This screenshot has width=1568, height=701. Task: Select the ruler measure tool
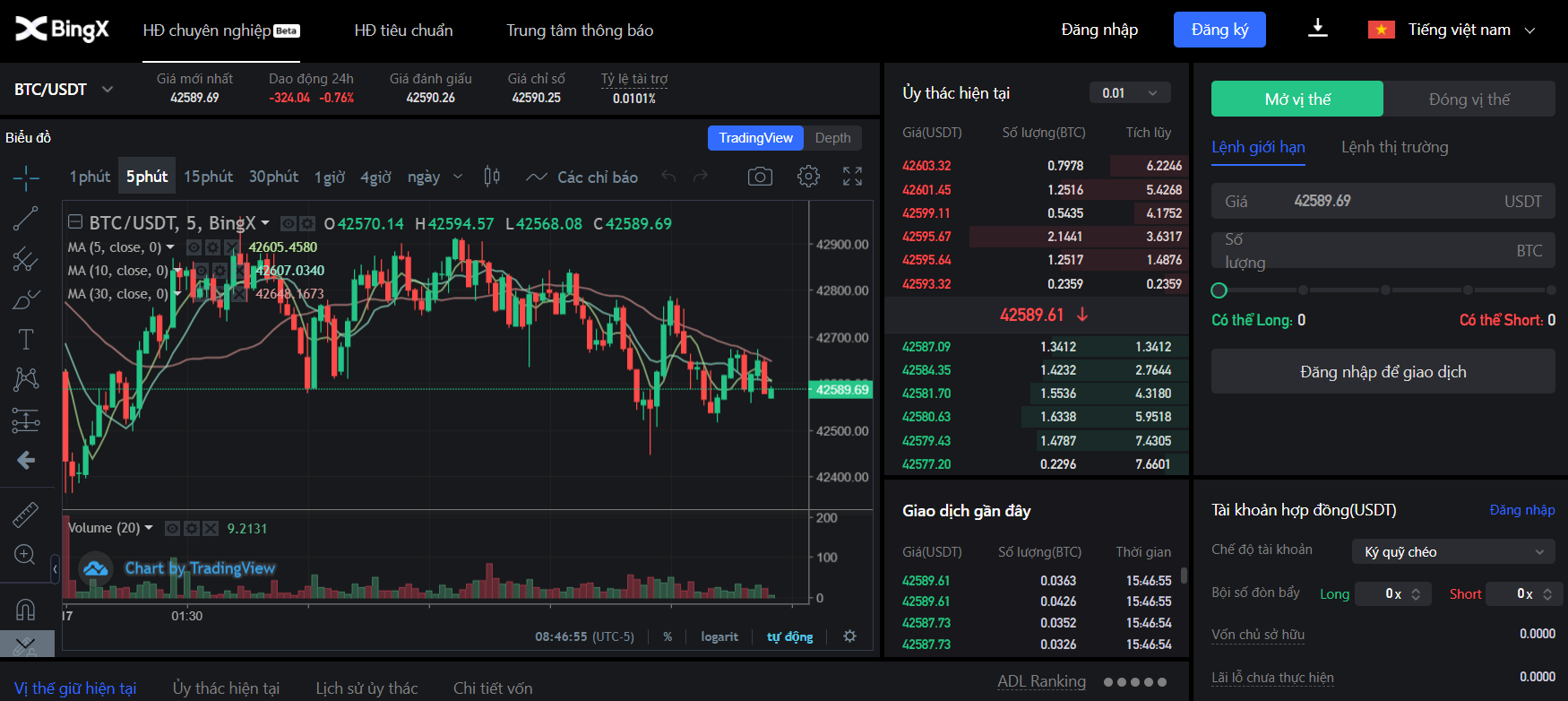[x=26, y=515]
